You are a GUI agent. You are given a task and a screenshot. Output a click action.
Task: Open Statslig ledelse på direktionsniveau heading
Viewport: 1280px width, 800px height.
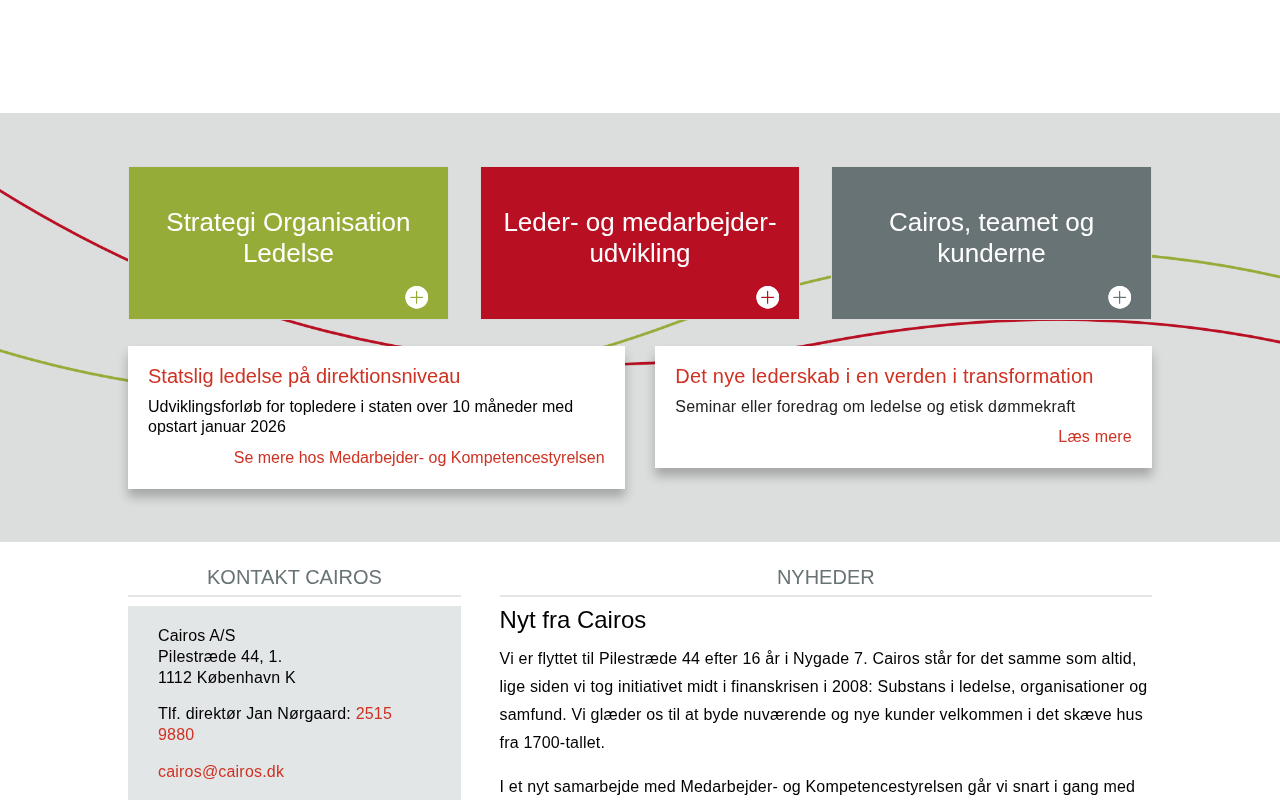[304, 376]
